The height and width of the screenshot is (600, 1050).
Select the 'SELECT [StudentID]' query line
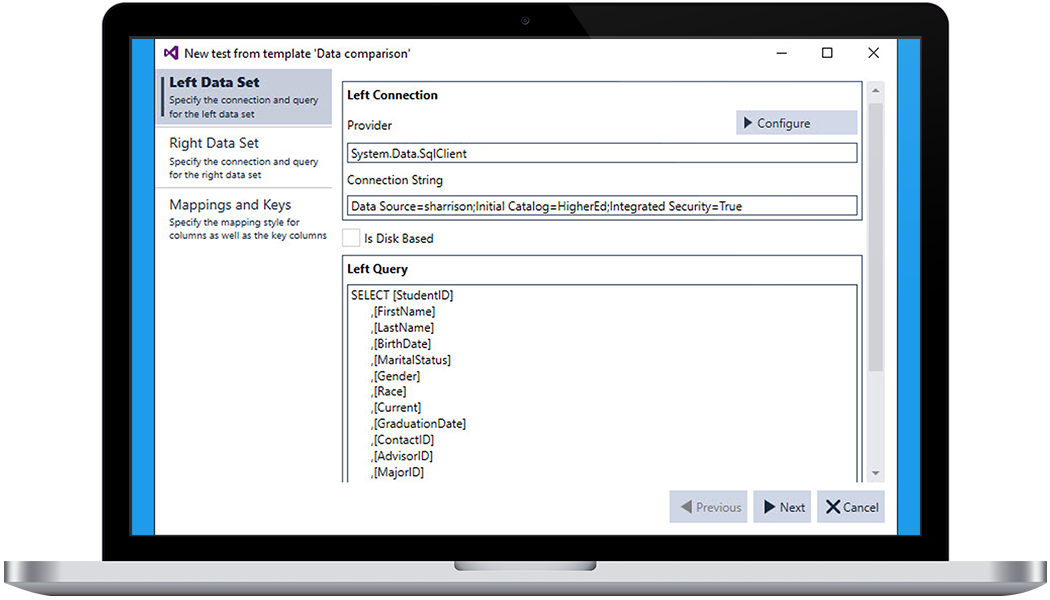[x=402, y=295]
